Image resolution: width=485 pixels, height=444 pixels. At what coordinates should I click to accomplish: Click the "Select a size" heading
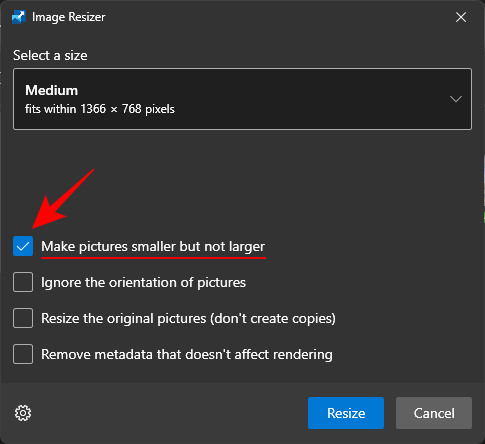pos(50,55)
